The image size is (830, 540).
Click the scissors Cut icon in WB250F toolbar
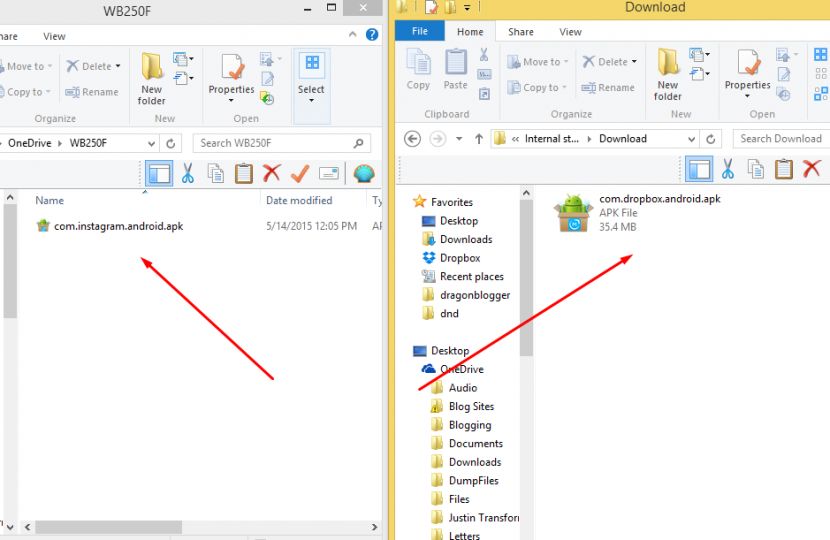[x=187, y=173]
